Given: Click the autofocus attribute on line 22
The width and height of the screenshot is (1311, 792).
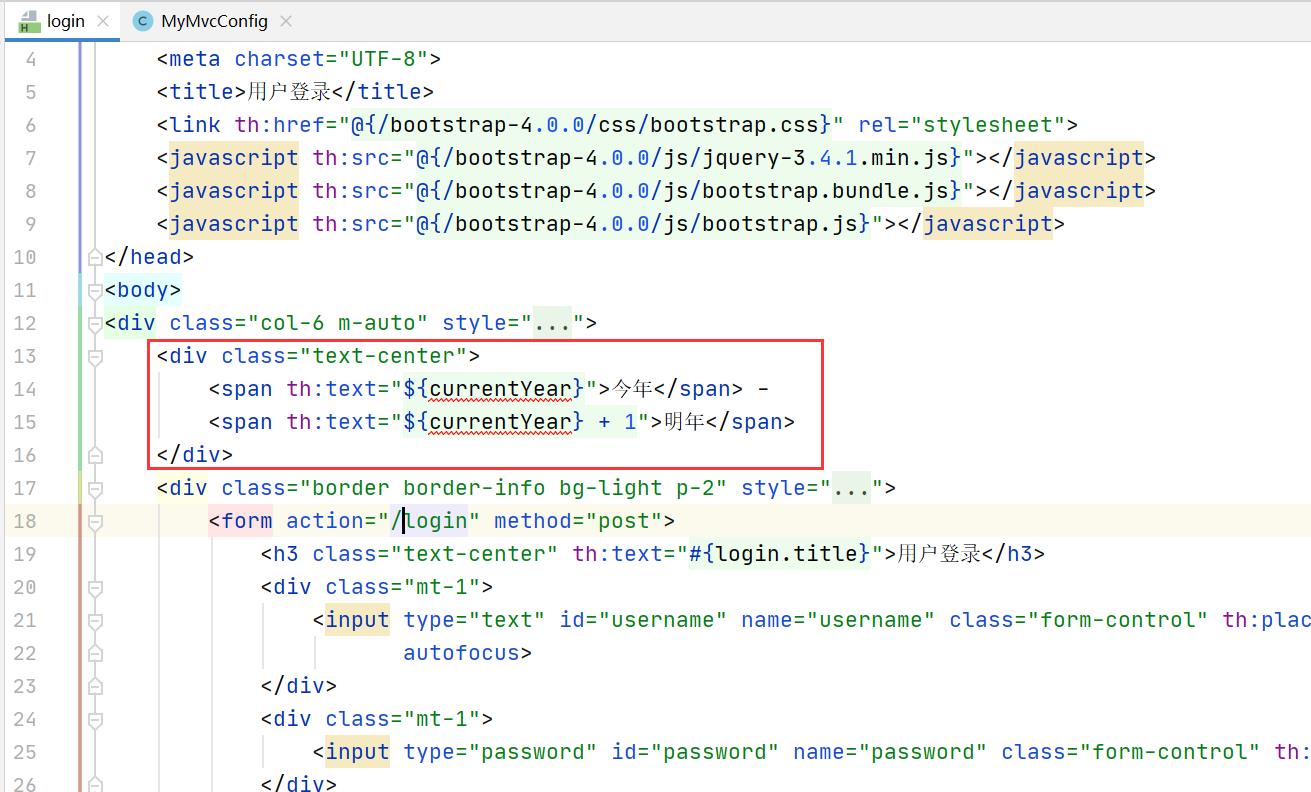Looking at the screenshot, I should point(461,653).
